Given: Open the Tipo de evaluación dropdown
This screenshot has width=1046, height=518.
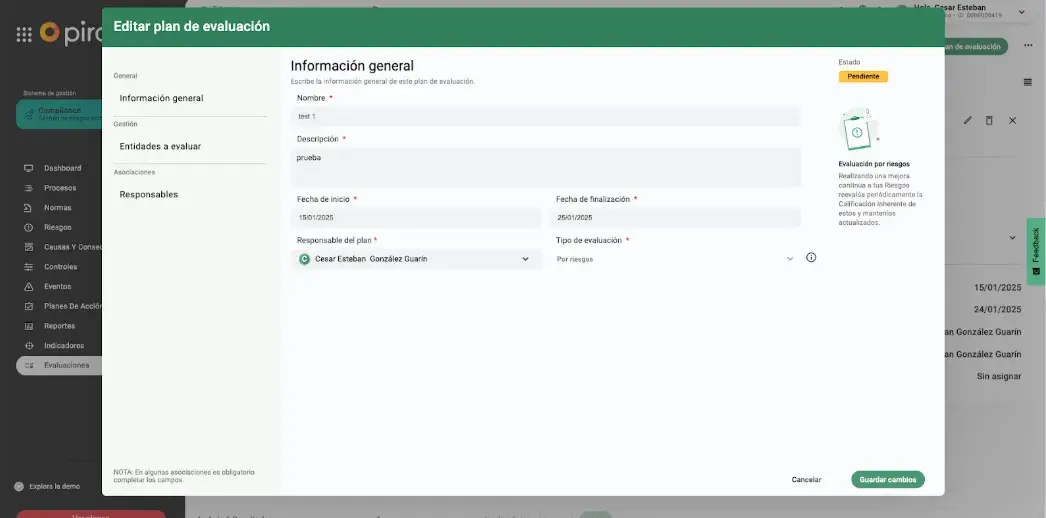Looking at the screenshot, I should click(x=789, y=259).
